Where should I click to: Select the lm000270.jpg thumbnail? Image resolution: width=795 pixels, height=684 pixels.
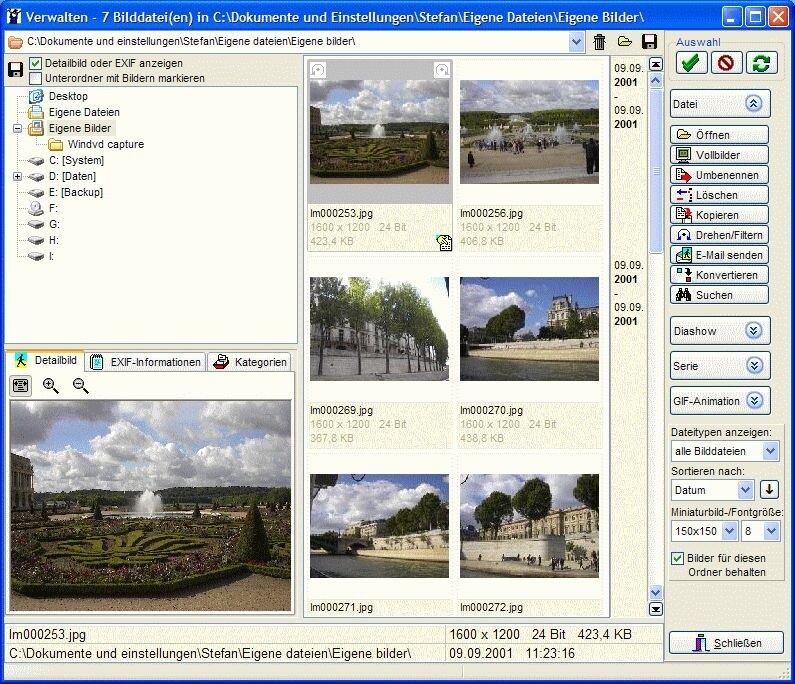(x=529, y=329)
